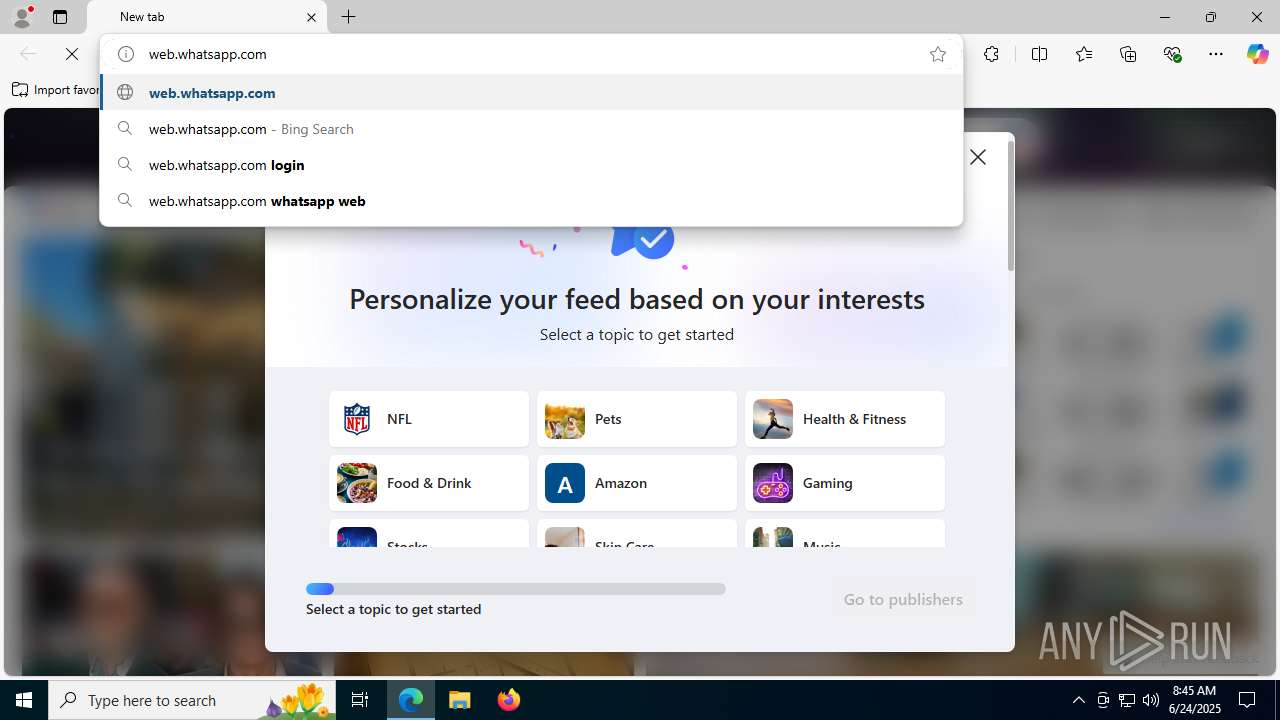This screenshot has width=1280, height=720.
Task: Select the web.whatsapp.com URL suggestion
Action: pos(531,93)
